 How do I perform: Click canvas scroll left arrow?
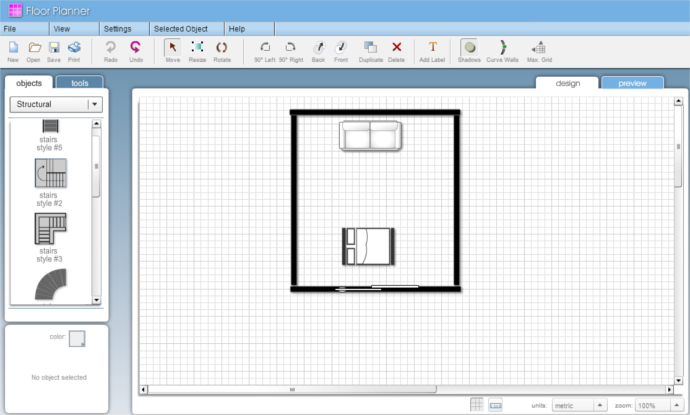(x=143, y=389)
